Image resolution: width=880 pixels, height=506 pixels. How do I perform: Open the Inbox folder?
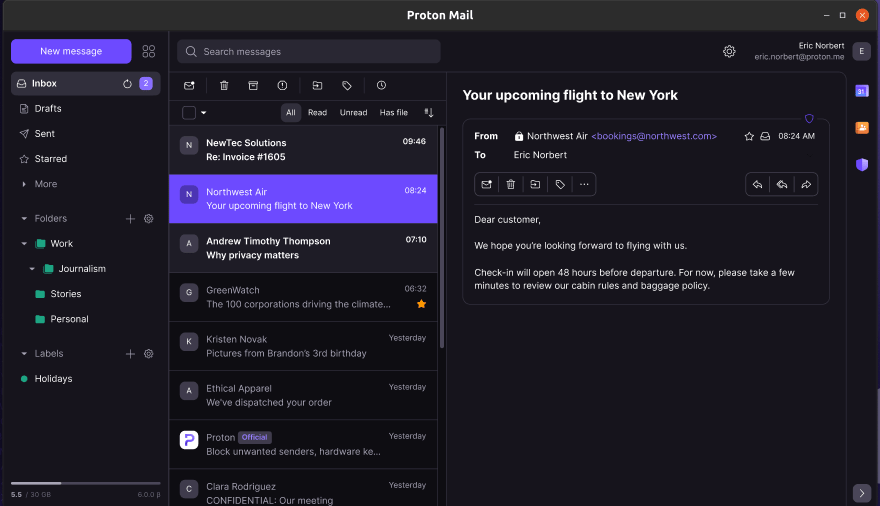click(x=85, y=84)
